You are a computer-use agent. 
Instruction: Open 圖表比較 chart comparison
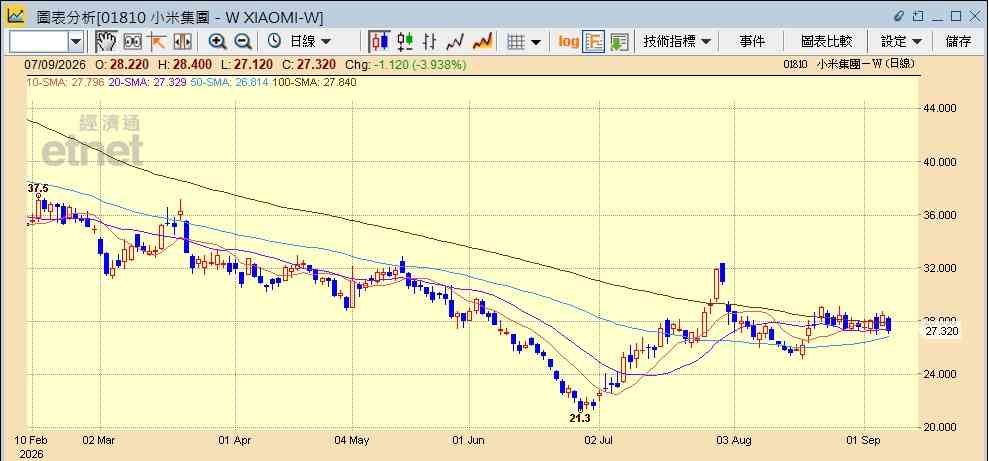826,42
